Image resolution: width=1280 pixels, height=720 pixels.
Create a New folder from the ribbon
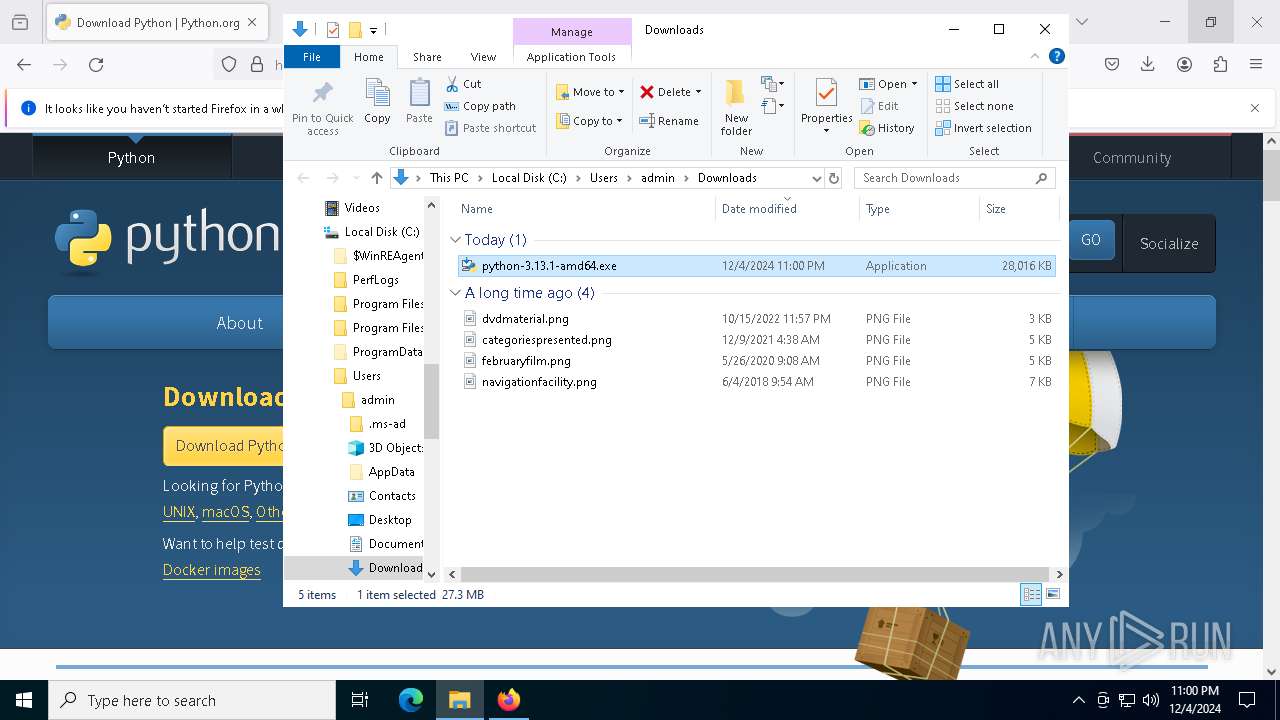(x=736, y=107)
